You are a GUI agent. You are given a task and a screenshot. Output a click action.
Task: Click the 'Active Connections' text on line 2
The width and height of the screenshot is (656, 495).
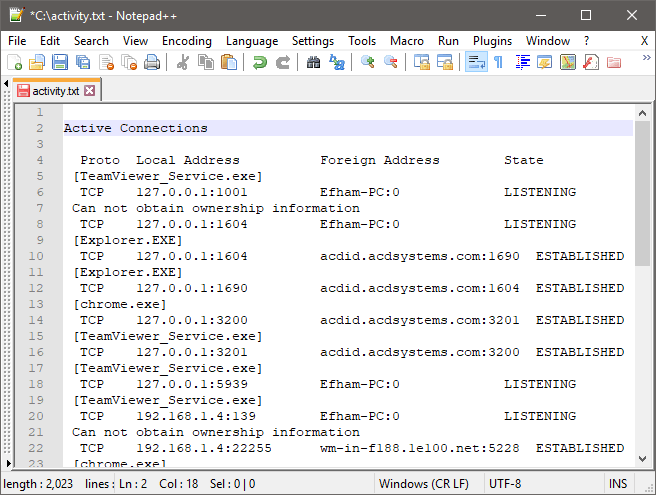tap(136, 128)
